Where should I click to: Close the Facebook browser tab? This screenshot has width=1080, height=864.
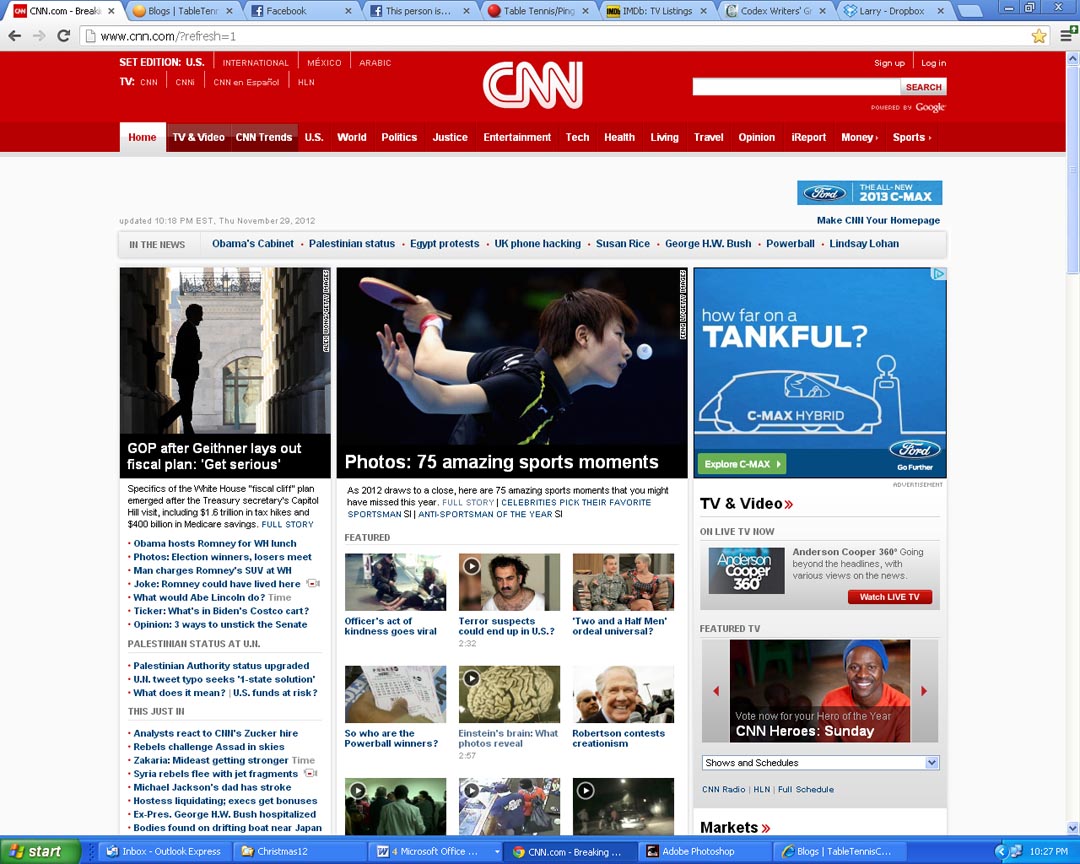tap(348, 11)
